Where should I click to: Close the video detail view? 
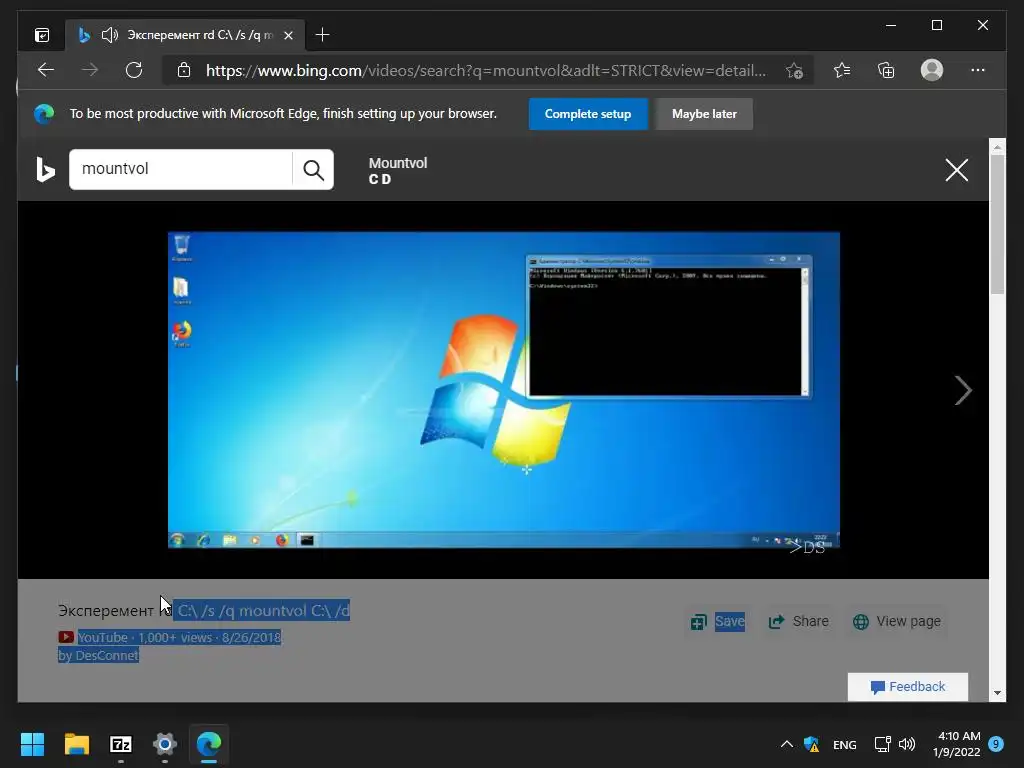(957, 170)
